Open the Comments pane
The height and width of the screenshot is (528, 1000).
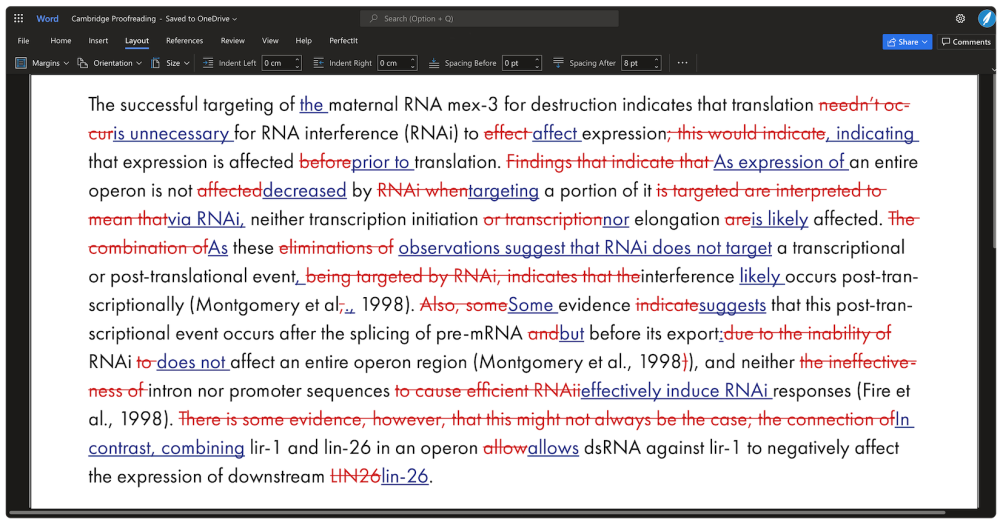965,42
